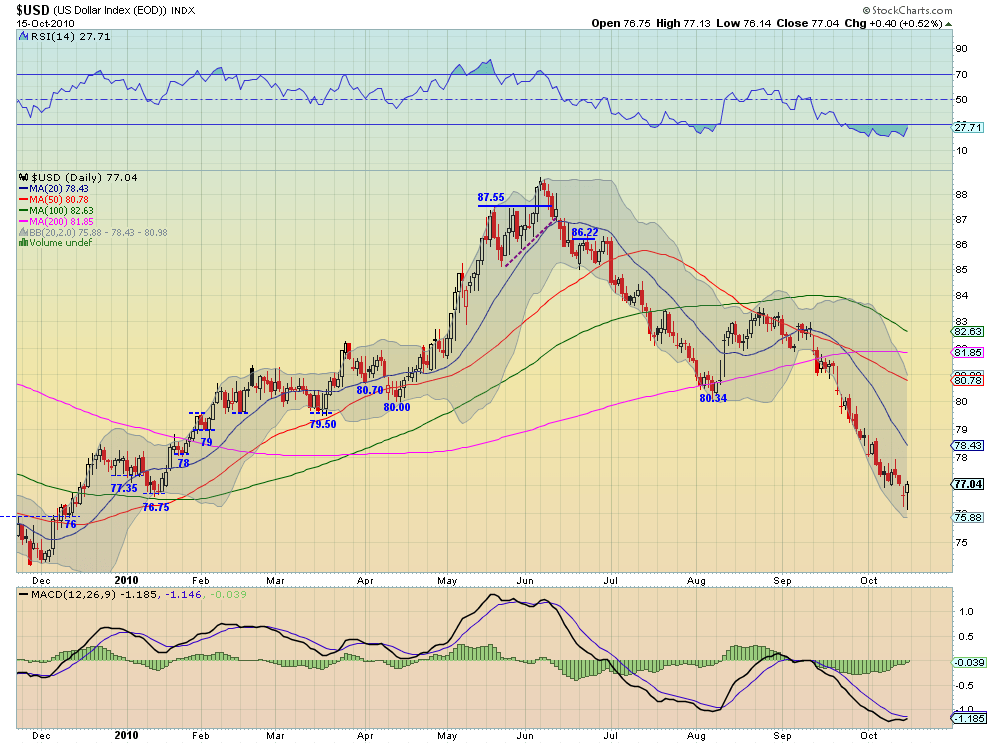Click the RSI line icon beside RSI(14)
This screenshot has height=744, width=990.
pos(24,37)
